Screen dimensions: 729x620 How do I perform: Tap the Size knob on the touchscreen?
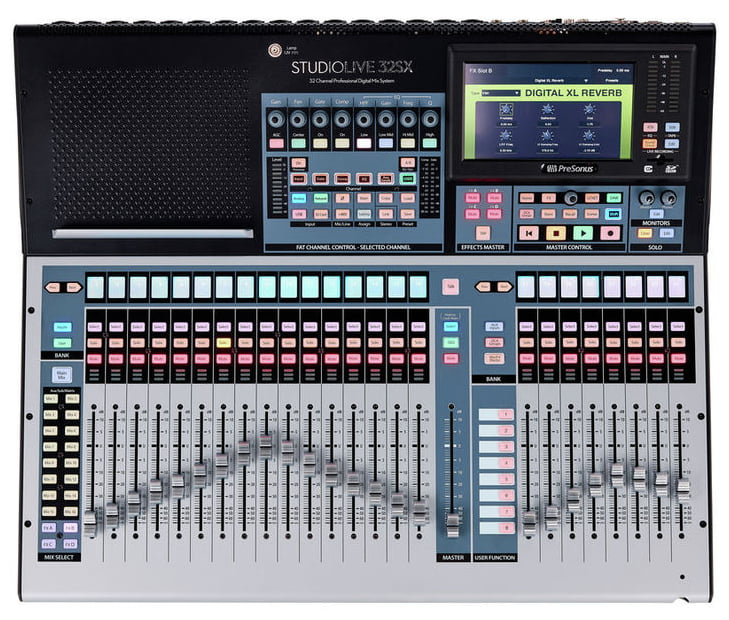click(x=590, y=110)
